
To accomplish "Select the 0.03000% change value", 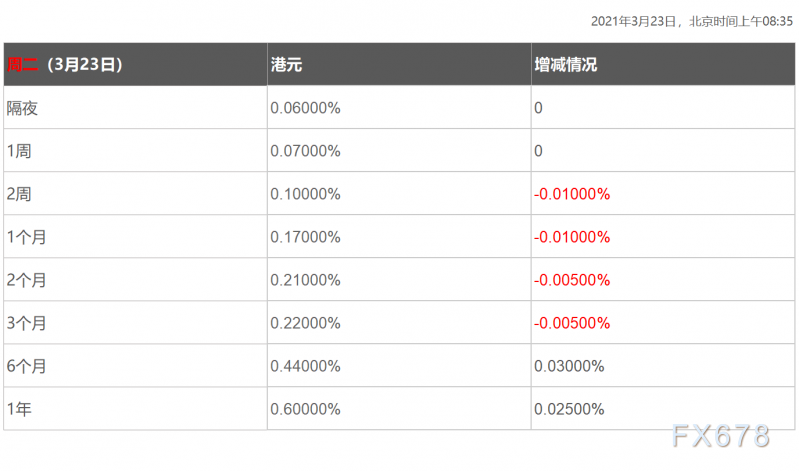I will click(x=569, y=366).
